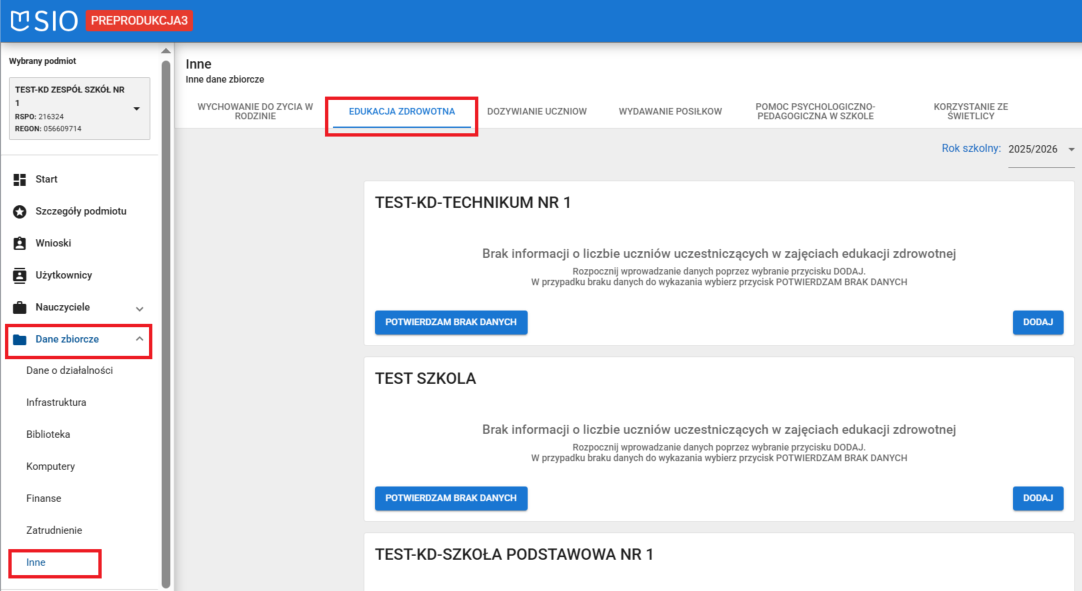1082x591 pixels.
Task: Click the Użytkownicy badge icon
Action: pyautogui.click(x=17, y=275)
